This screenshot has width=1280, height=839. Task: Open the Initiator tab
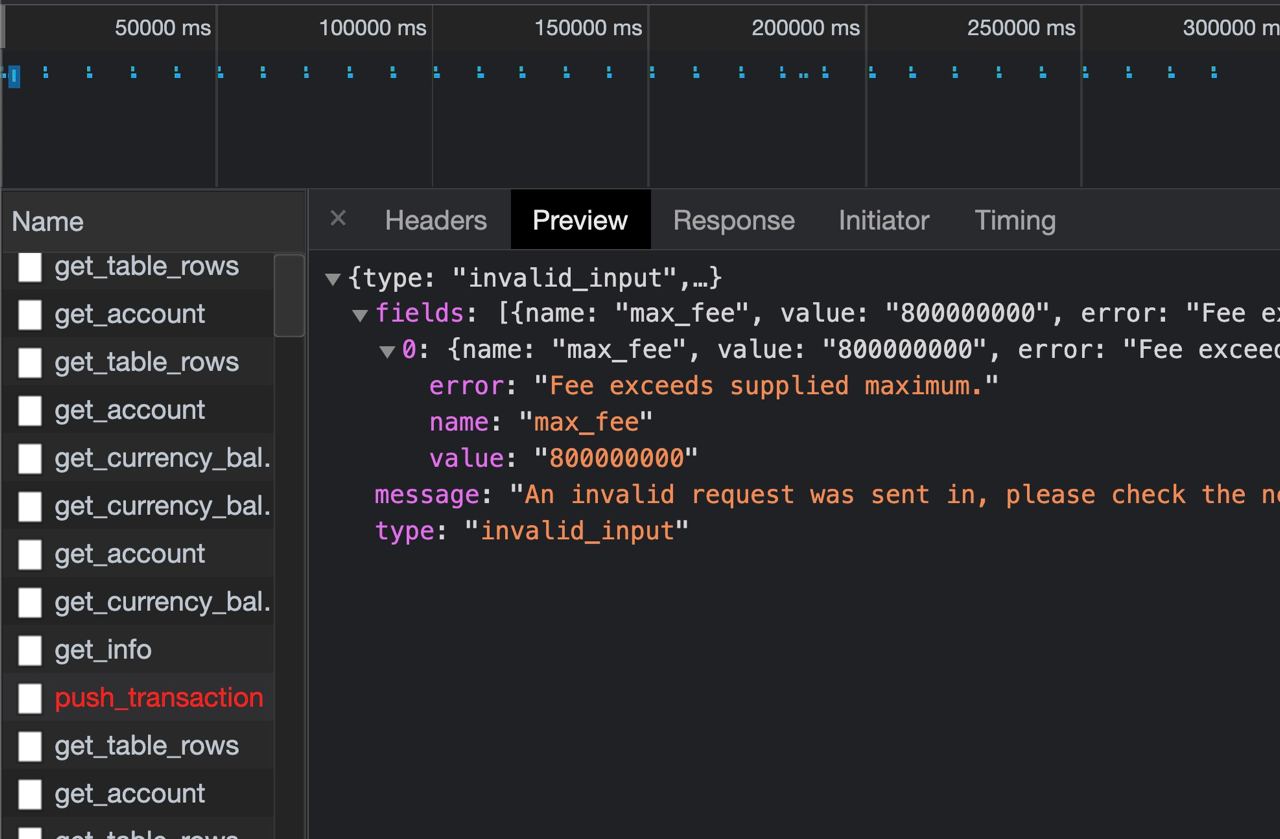[884, 220]
